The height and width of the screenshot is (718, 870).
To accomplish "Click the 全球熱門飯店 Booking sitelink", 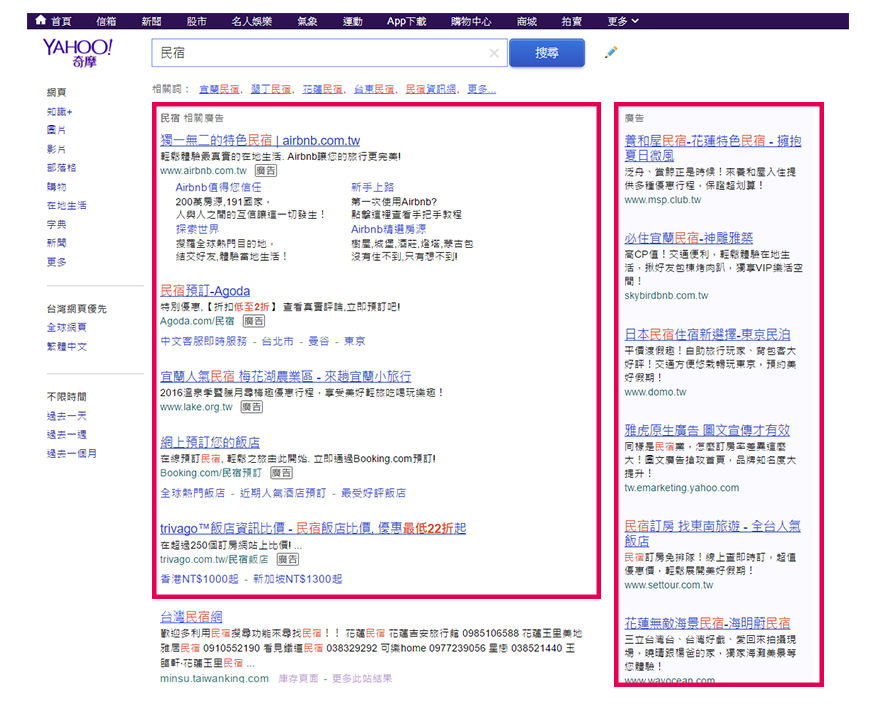I will [x=193, y=493].
